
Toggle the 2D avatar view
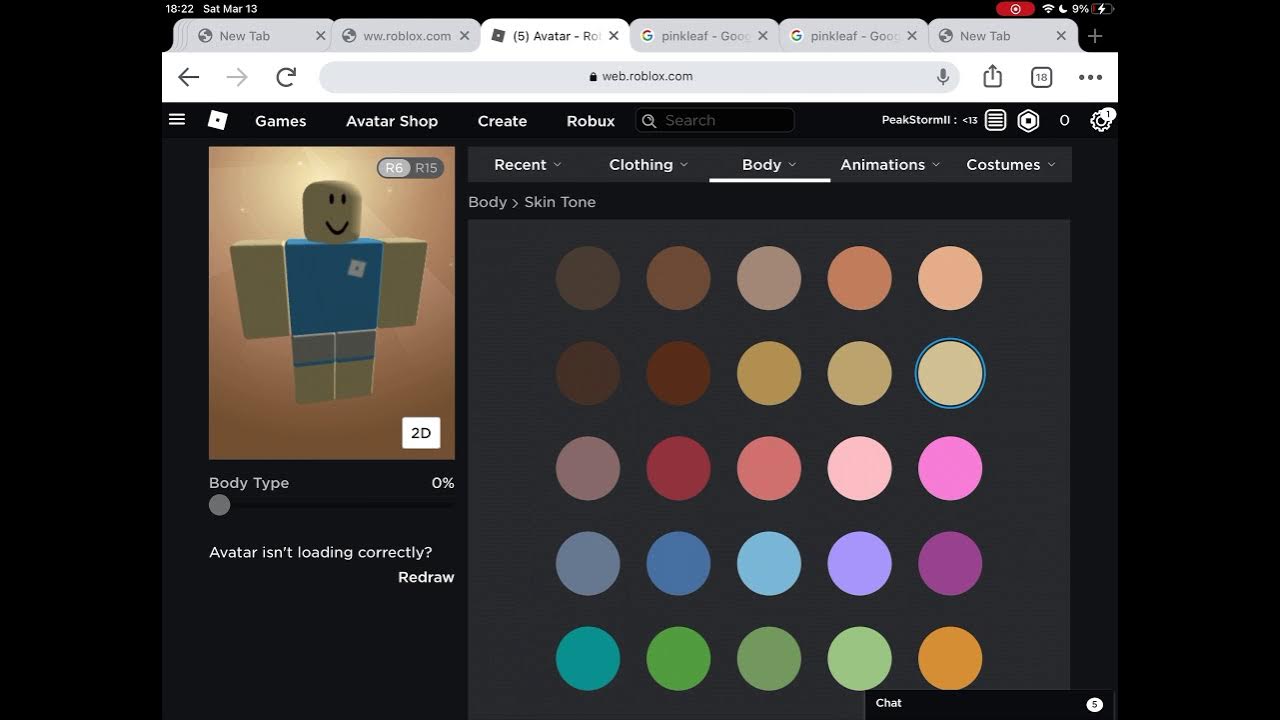(x=421, y=433)
